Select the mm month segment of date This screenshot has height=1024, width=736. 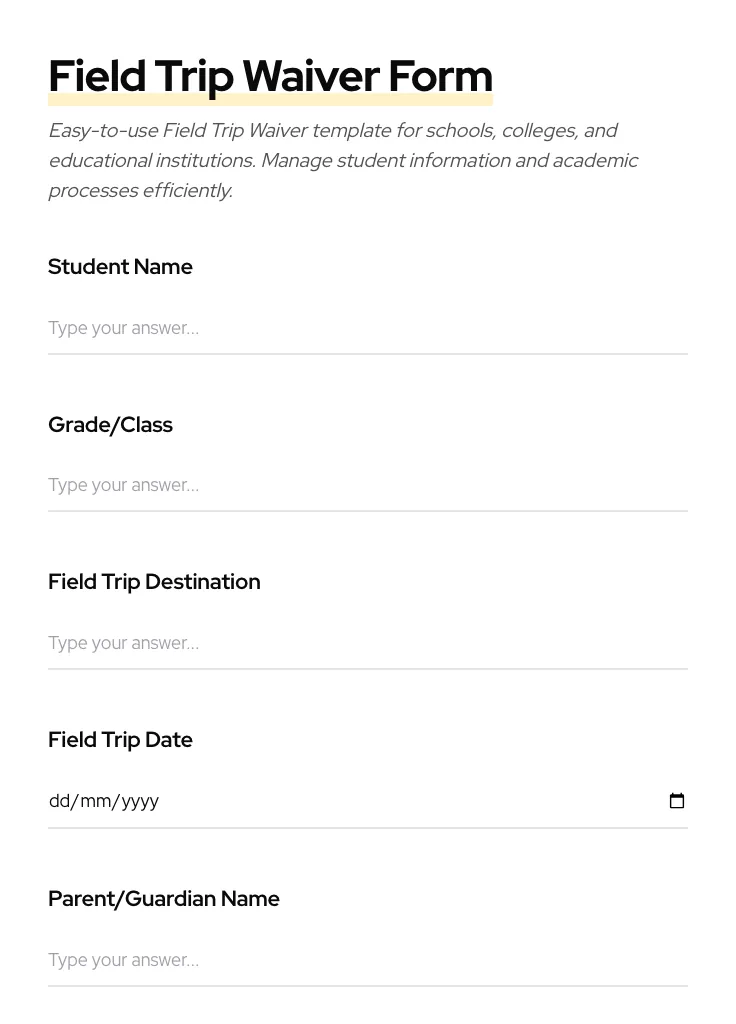(96, 801)
